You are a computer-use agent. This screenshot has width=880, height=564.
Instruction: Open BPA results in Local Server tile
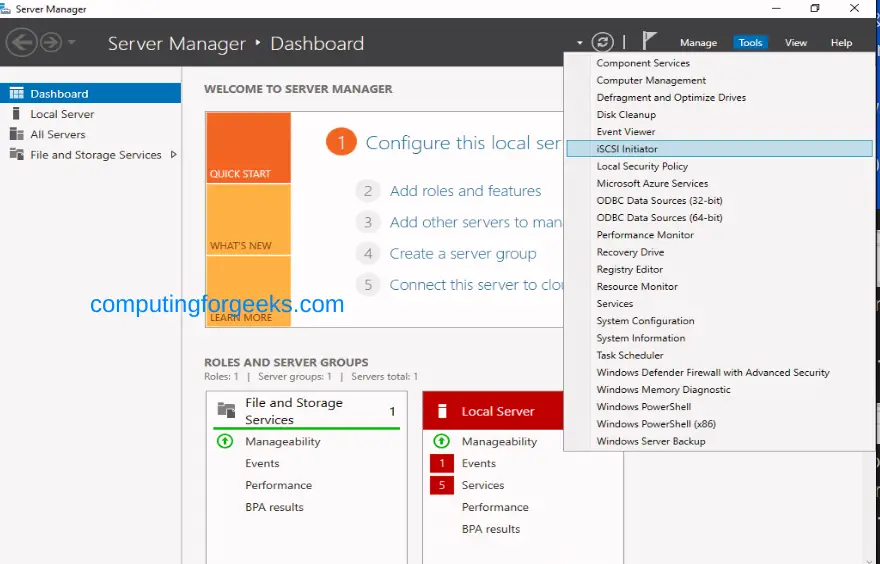coord(491,529)
